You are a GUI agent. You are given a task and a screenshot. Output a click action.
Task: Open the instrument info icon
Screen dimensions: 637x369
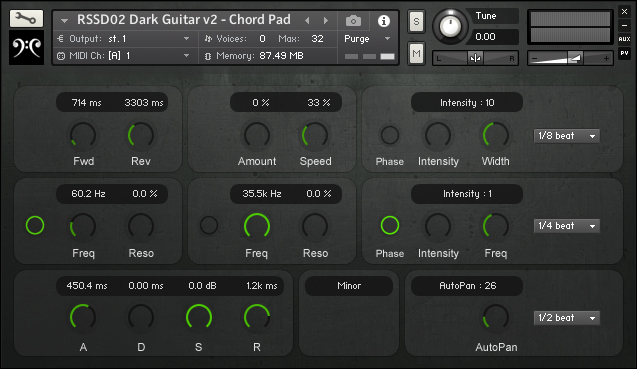[384, 21]
